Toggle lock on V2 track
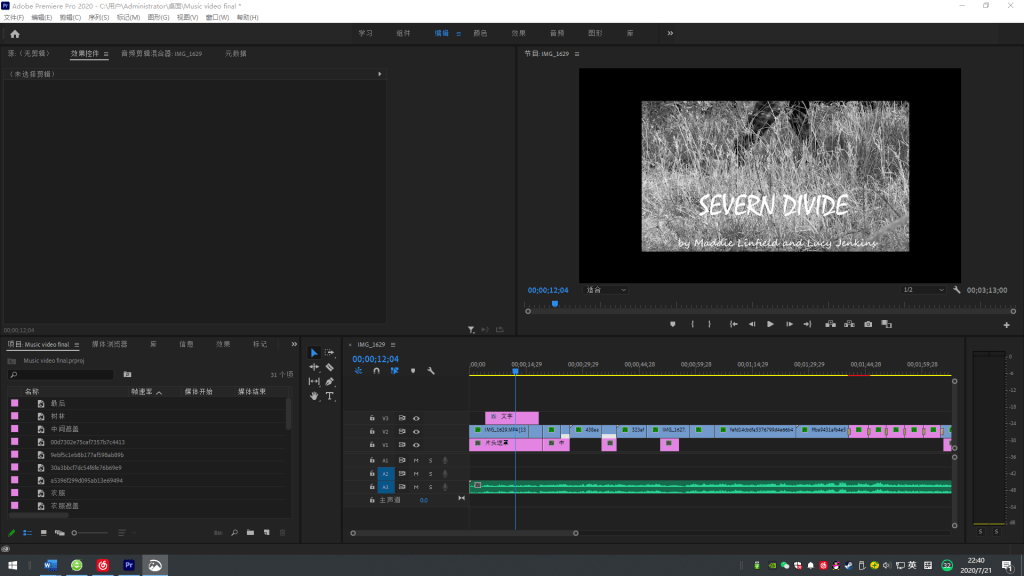Image resolution: width=1024 pixels, height=576 pixels. click(372, 431)
